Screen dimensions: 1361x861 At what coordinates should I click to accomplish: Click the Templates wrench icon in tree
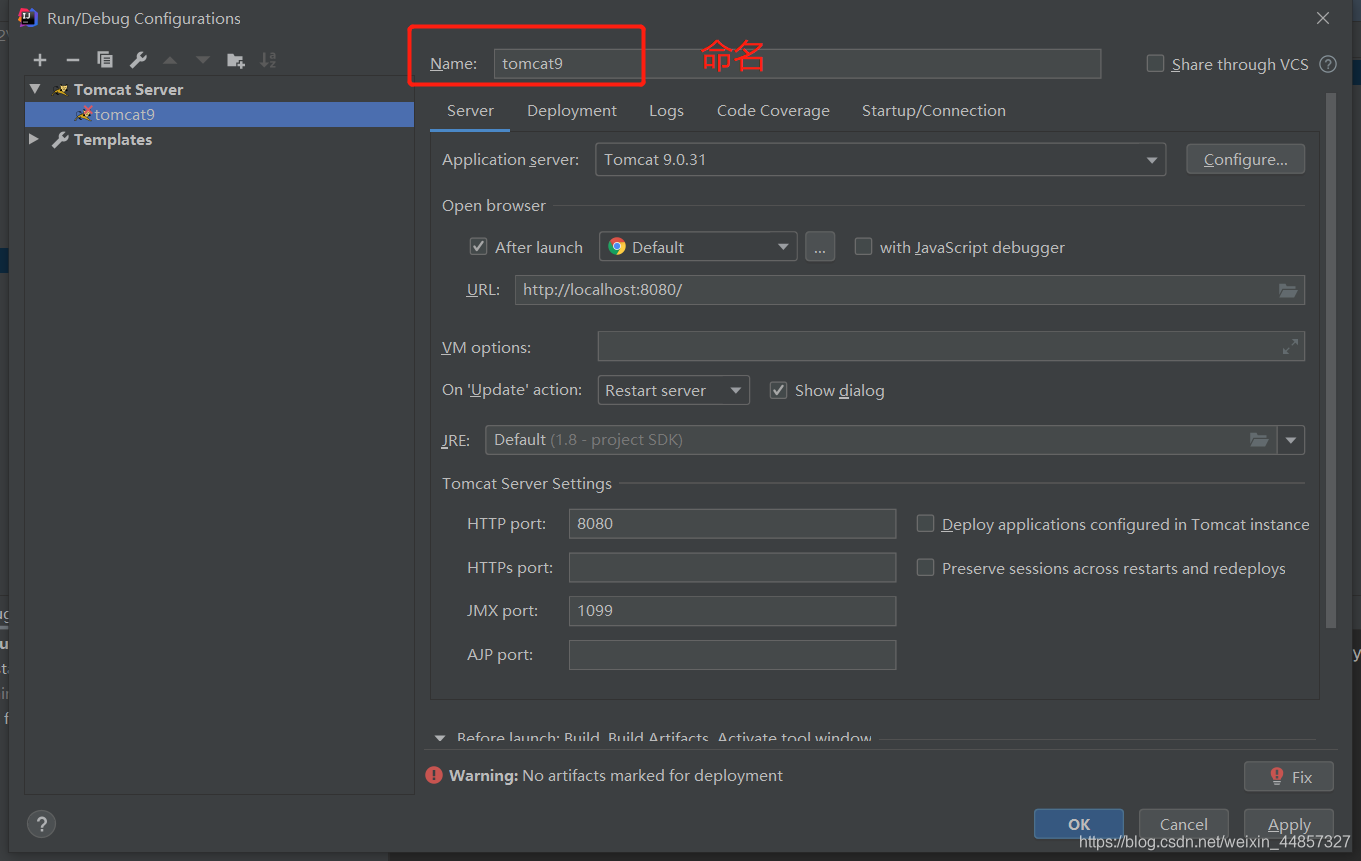pyautogui.click(x=60, y=140)
